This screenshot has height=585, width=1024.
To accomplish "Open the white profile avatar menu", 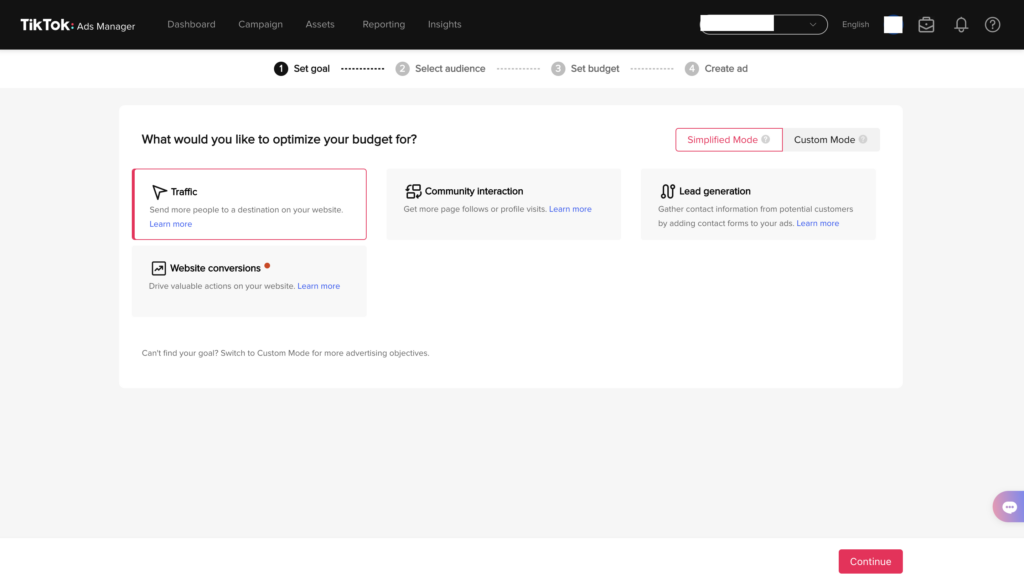I will click(893, 24).
